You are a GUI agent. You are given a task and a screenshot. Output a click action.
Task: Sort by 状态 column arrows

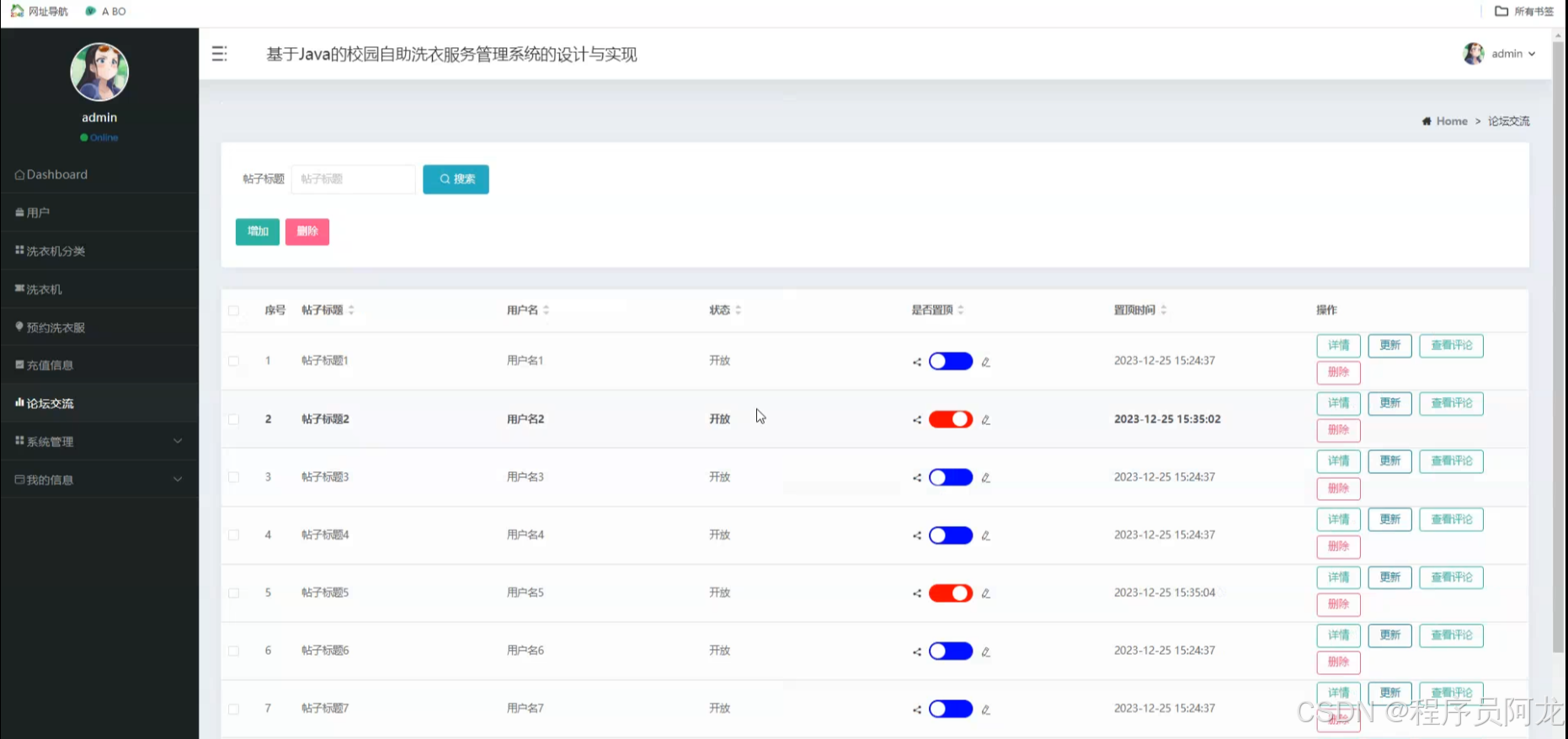click(x=738, y=311)
